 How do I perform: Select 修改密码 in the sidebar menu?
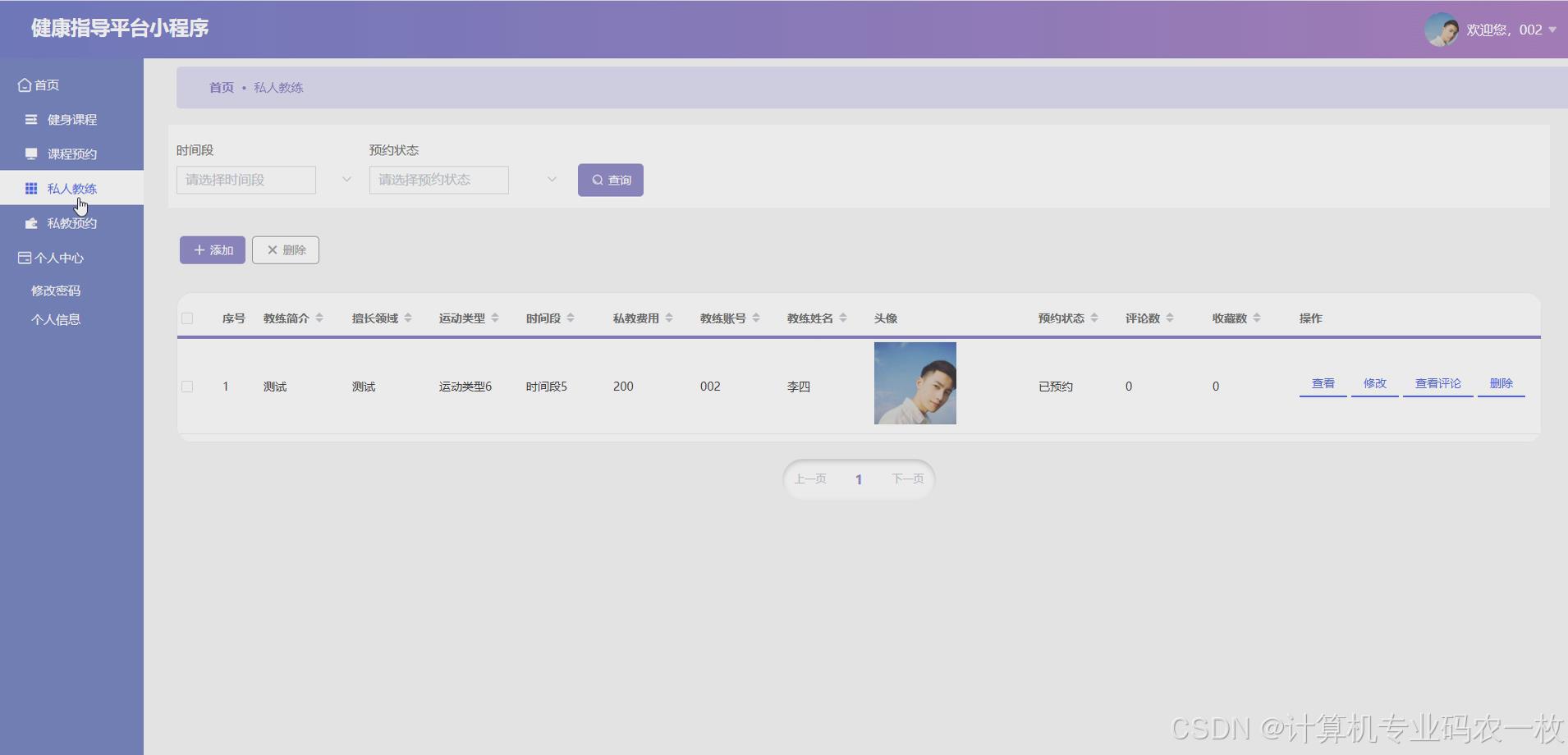click(56, 289)
